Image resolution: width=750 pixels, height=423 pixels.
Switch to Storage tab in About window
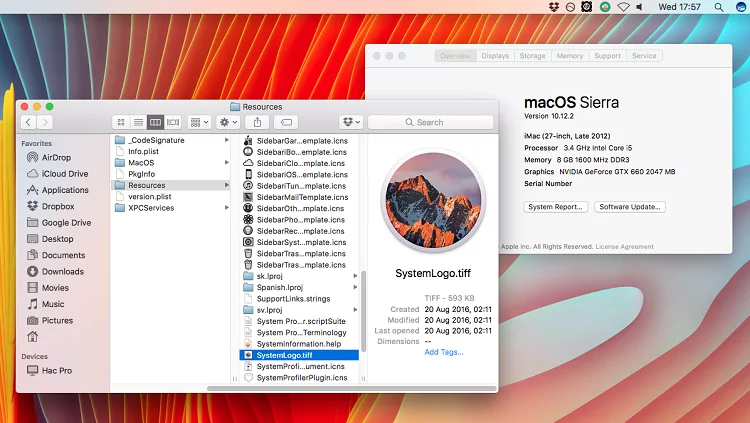pyautogui.click(x=532, y=56)
